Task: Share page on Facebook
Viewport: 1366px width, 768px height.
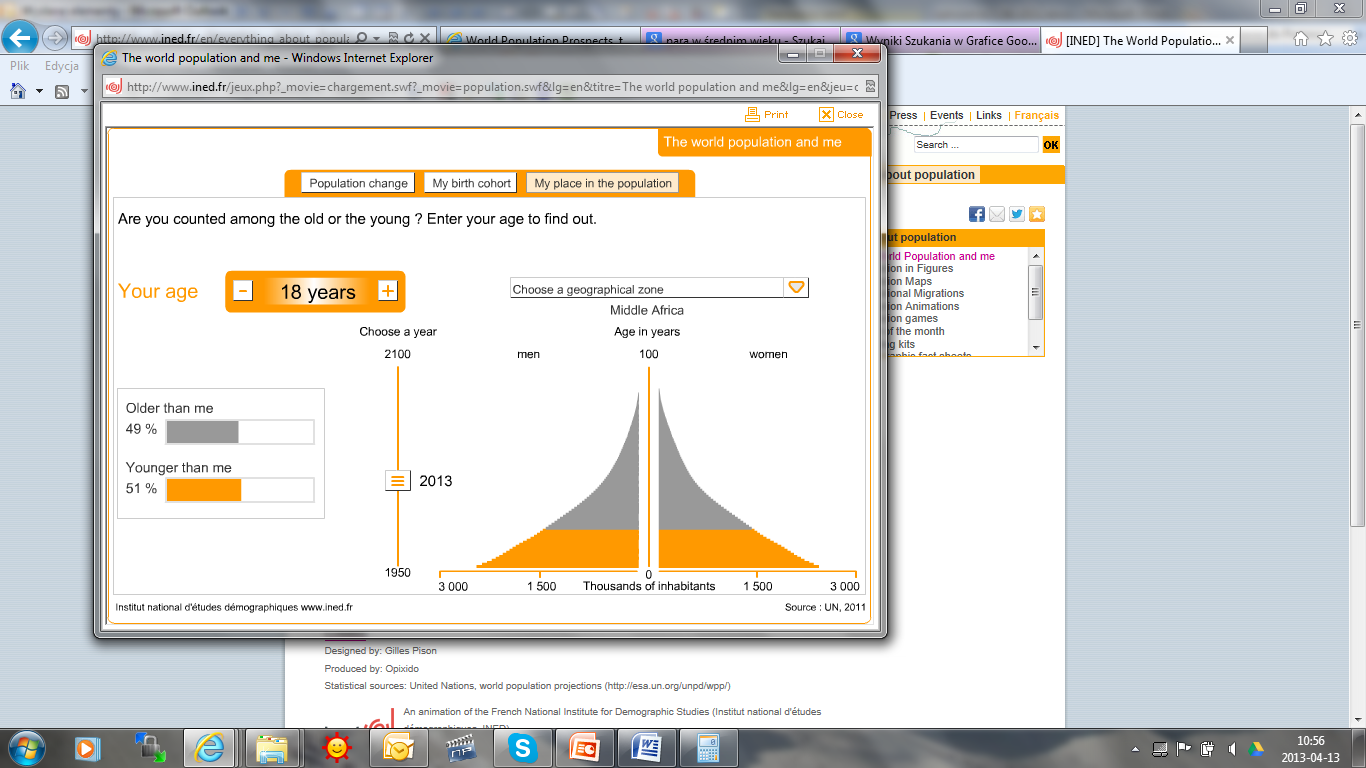Action: point(977,214)
